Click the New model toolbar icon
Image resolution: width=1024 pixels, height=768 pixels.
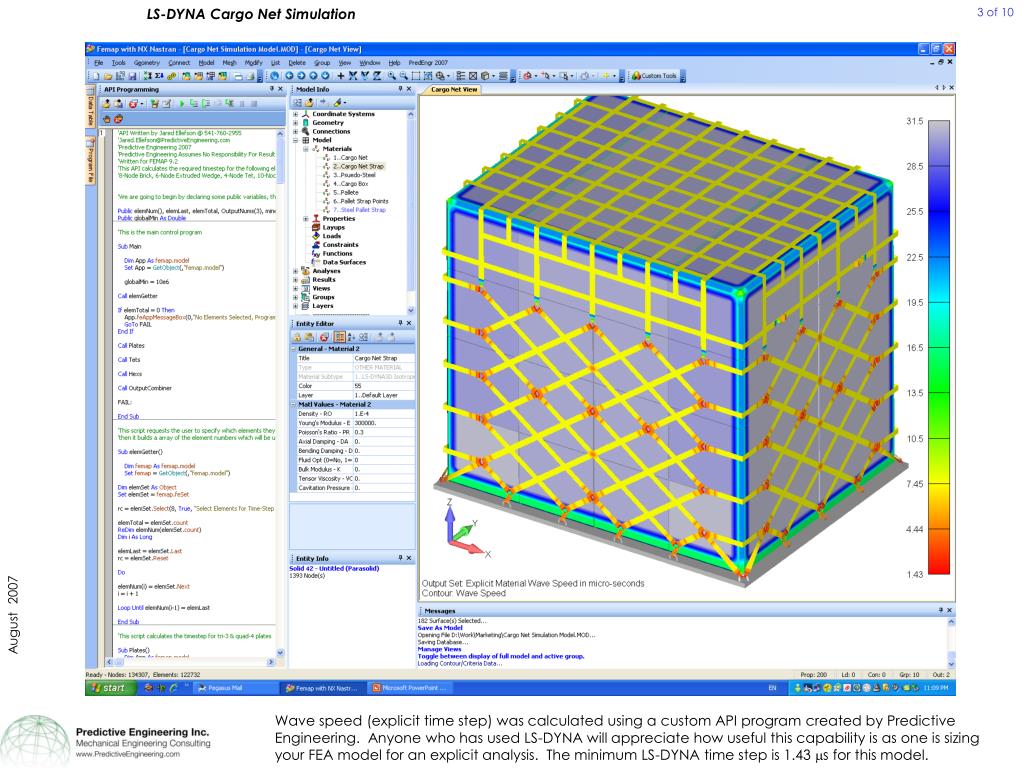96,76
